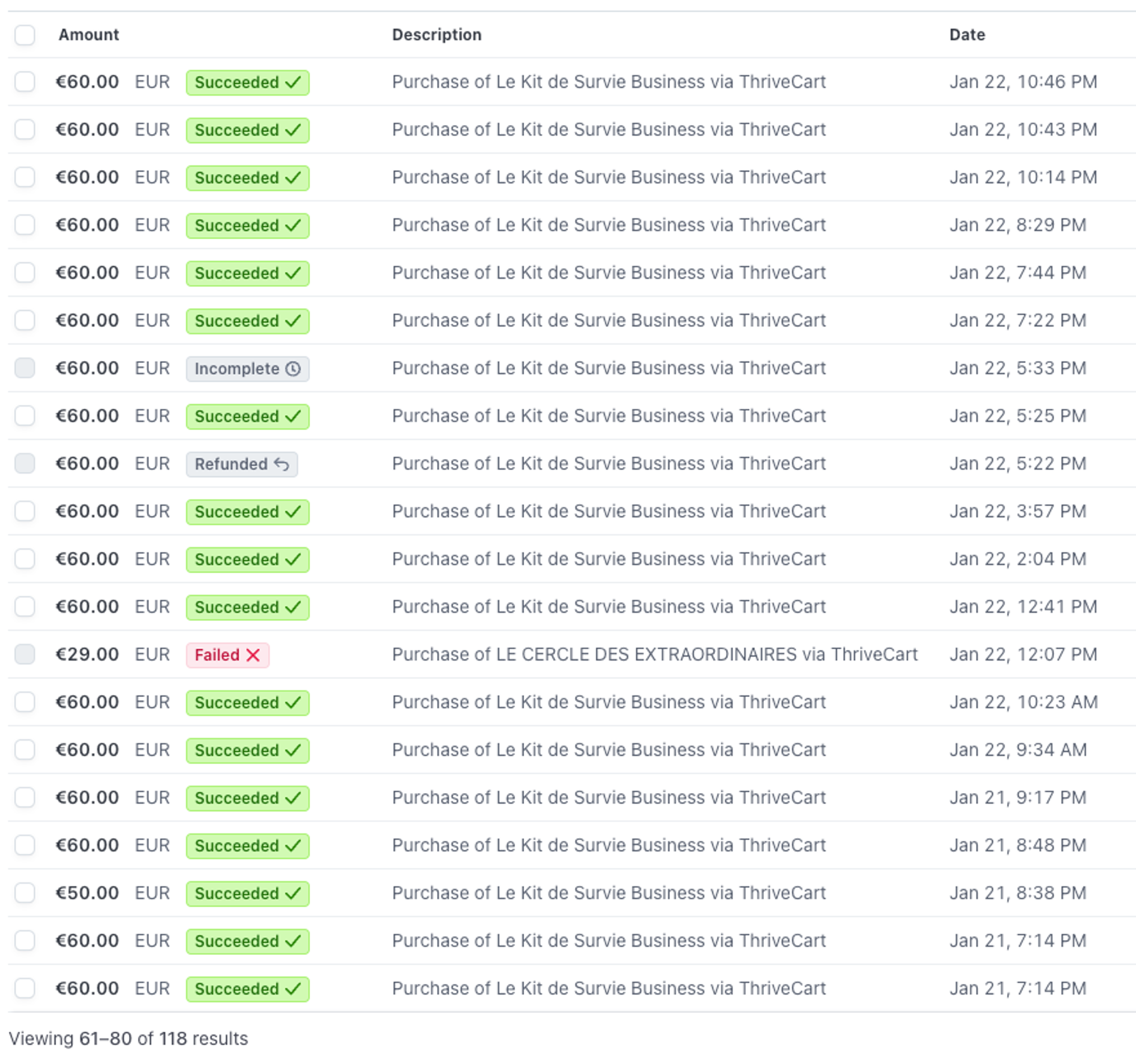Click Succeeded badge on Jan 21, 9:17 PM payment
This screenshot has height=1064, width=1136.
coord(248,798)
